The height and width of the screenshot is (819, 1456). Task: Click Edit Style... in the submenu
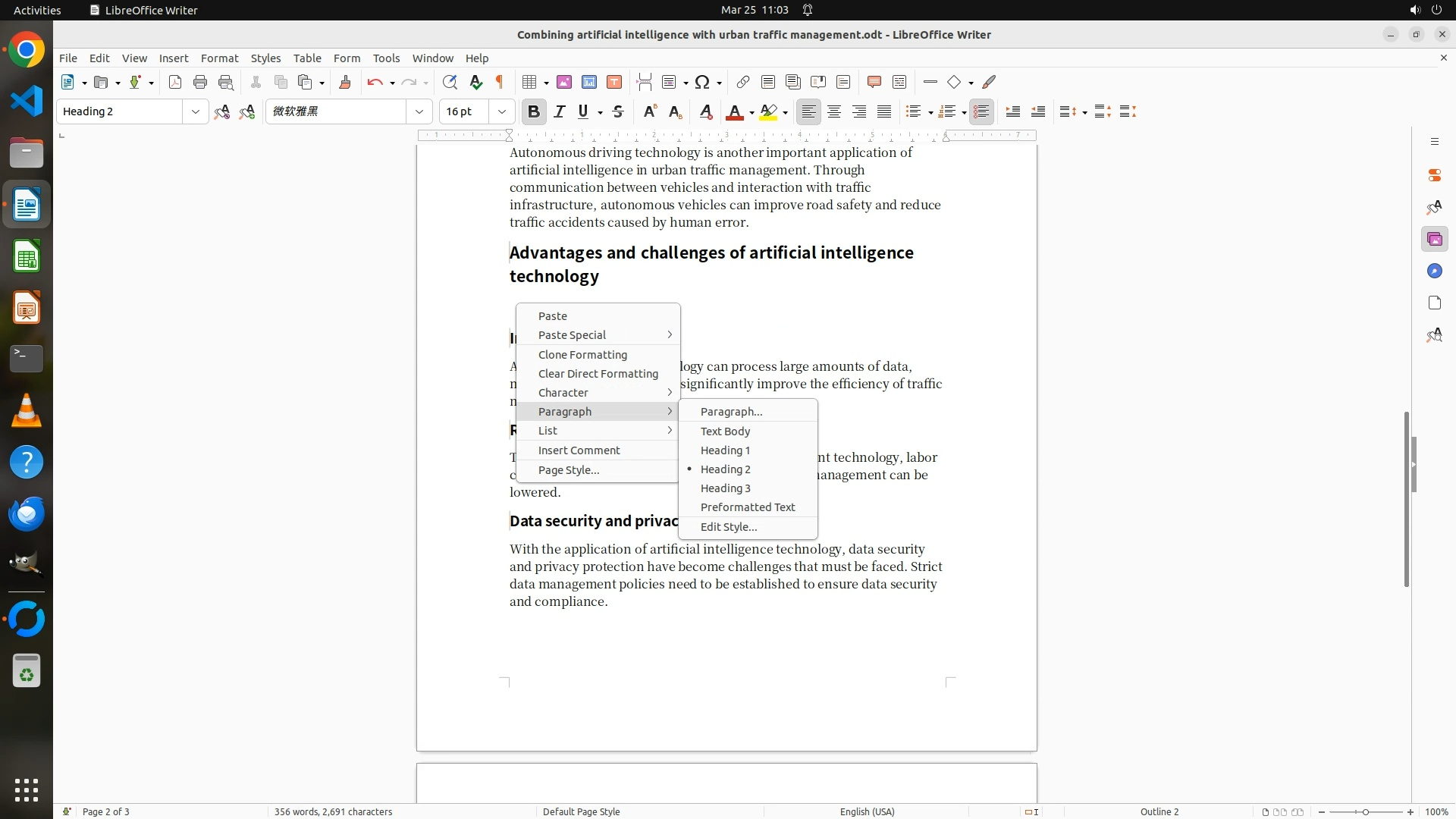tap(728, 527)
